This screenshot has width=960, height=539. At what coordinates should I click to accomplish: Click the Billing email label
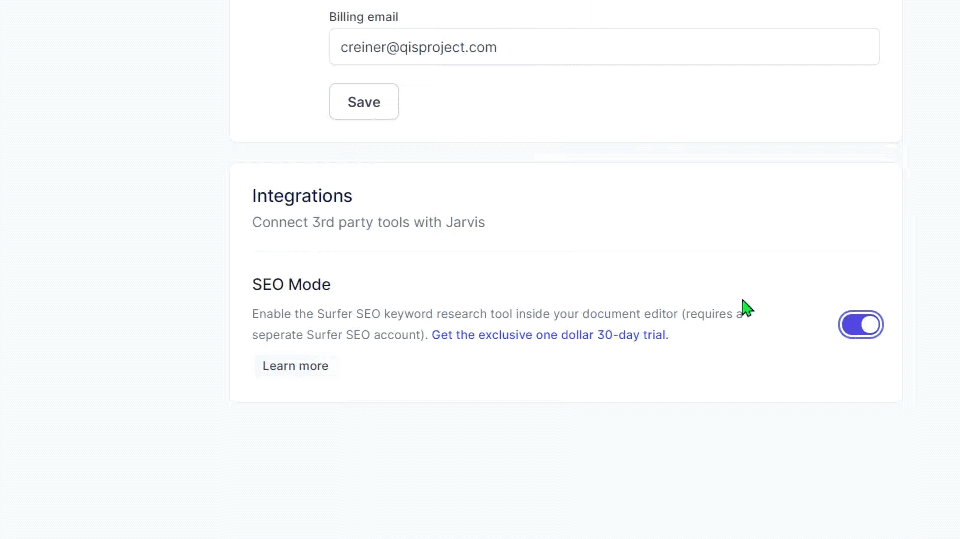pos(364,17)
